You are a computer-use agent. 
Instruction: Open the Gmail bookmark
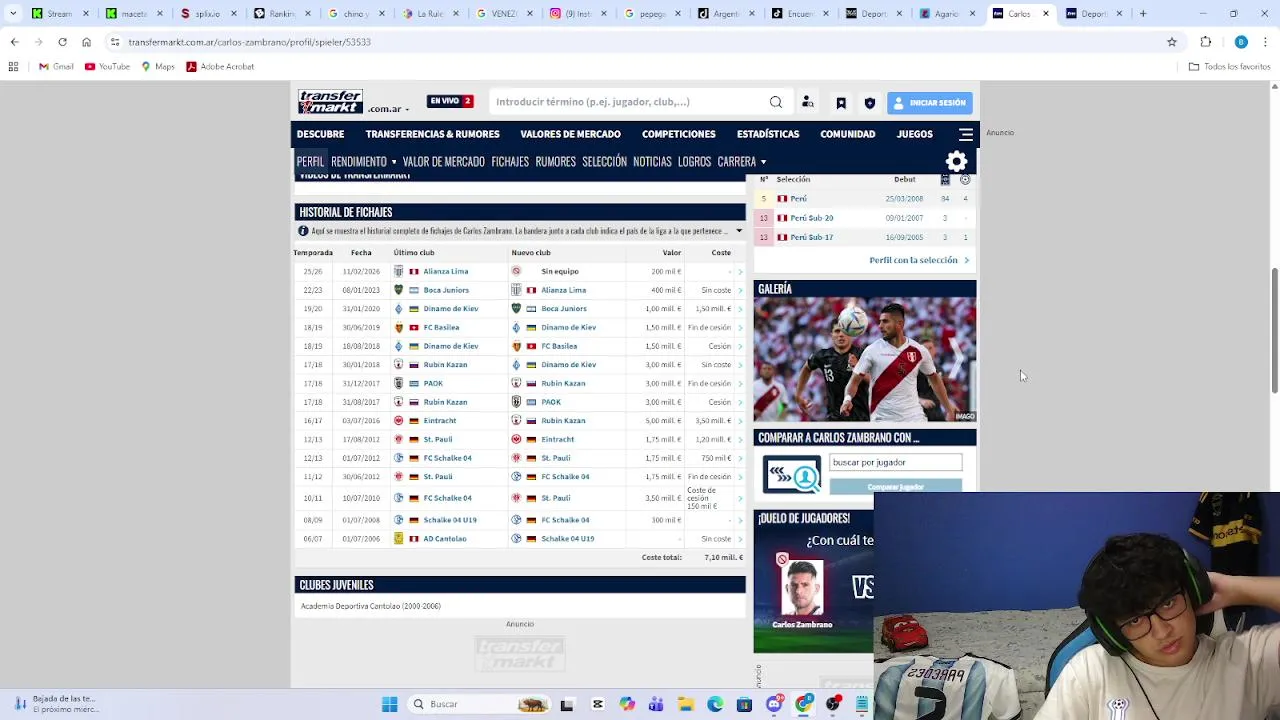(56, 66)
